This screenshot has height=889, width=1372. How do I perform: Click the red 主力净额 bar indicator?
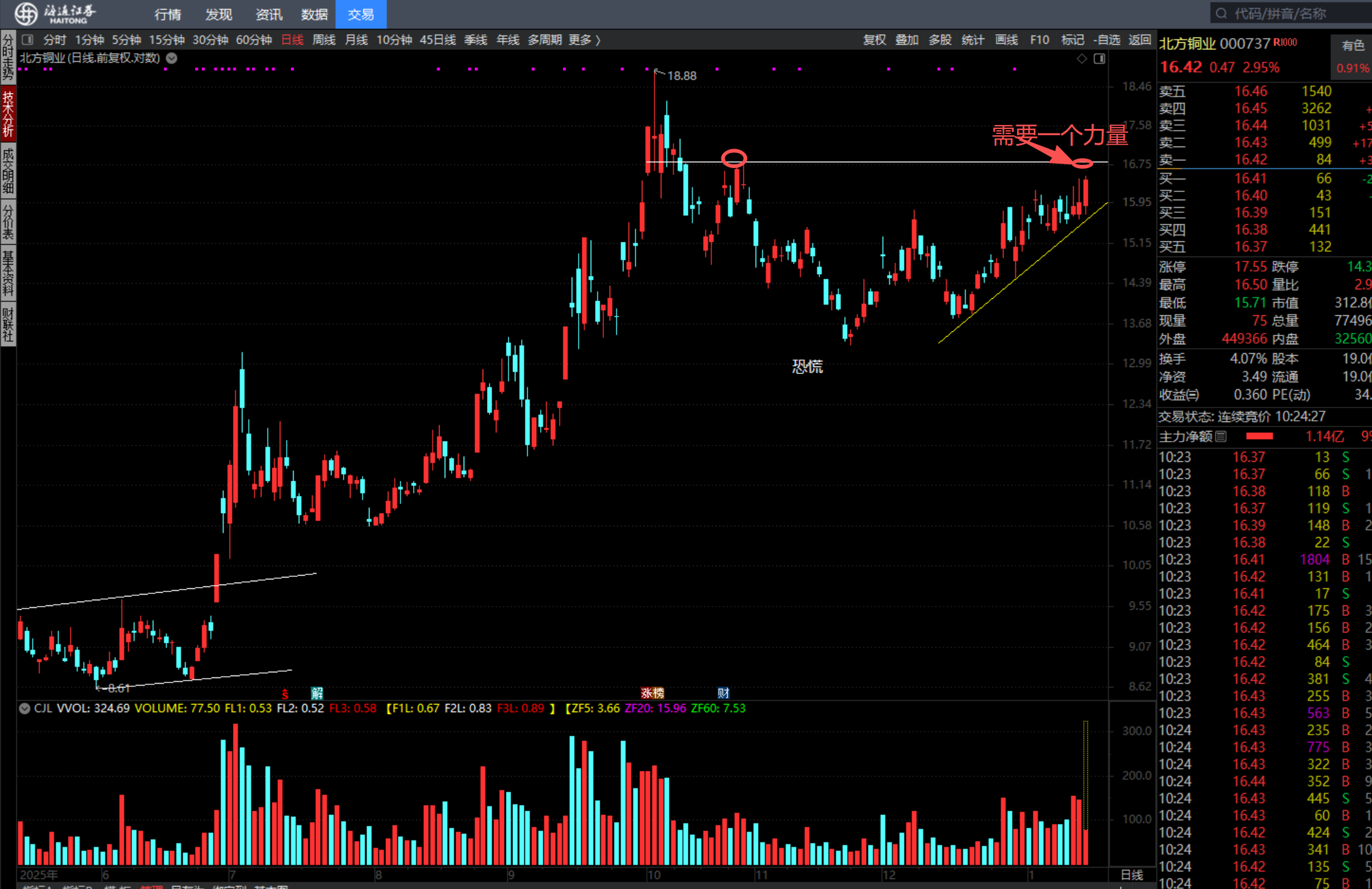tap(1259, 437)
